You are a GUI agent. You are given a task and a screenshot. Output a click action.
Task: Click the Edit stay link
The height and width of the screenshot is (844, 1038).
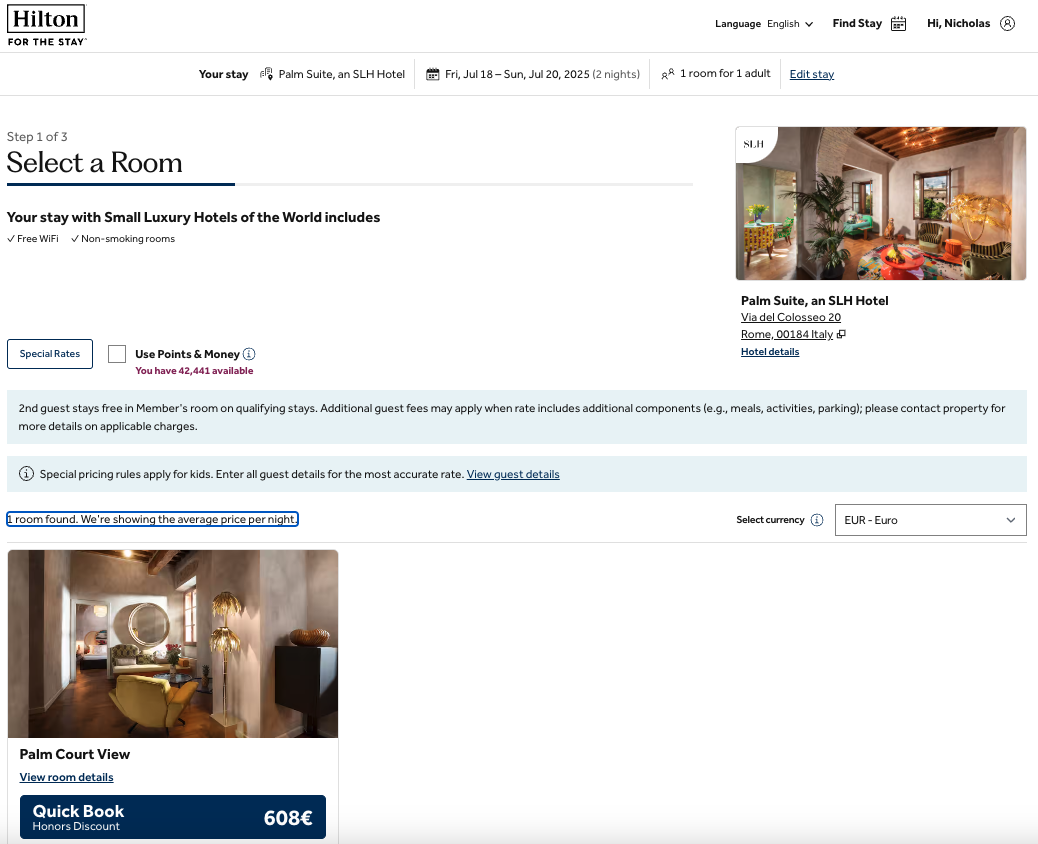(812, 74)
